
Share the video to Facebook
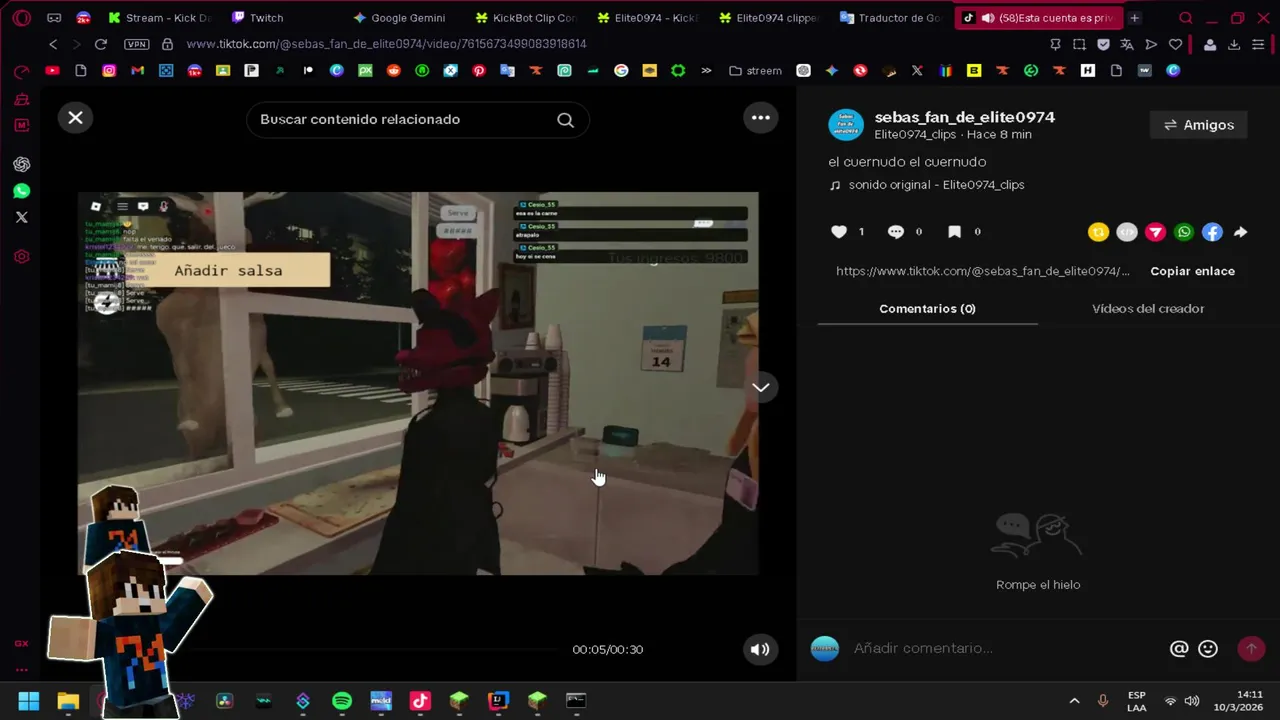[1212, 232]
